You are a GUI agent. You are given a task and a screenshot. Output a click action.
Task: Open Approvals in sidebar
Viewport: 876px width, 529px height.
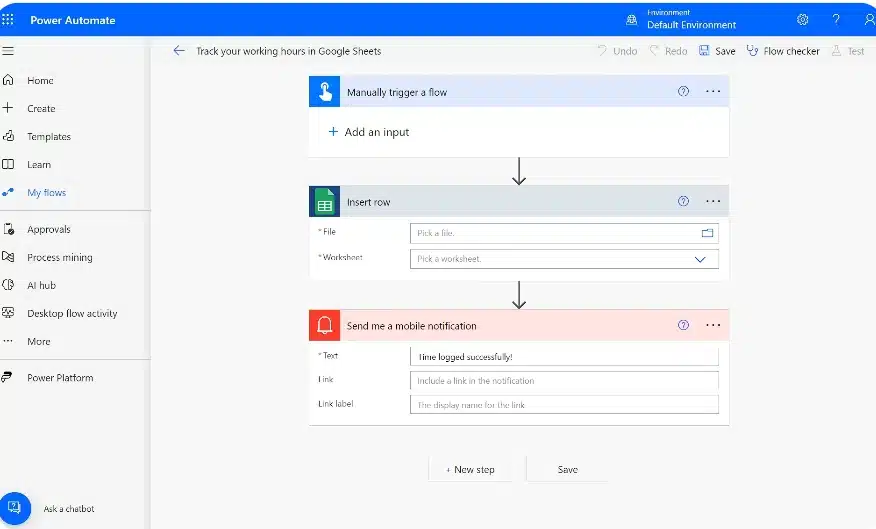click(x=49, y=230)
